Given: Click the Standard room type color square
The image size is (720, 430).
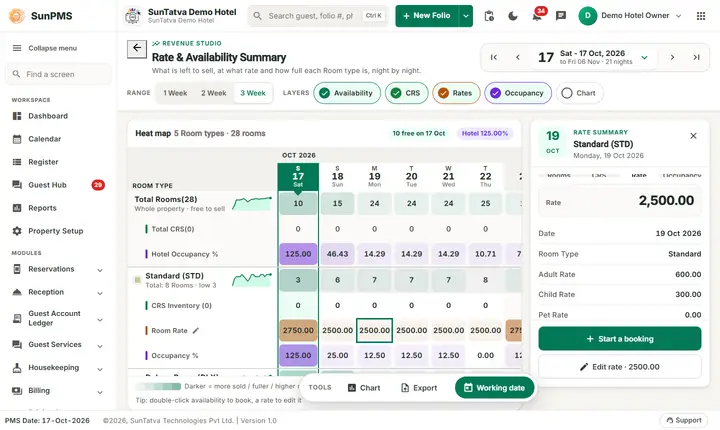Looking at the screenshot, I should pyautogui.click(x=137, y=280).
